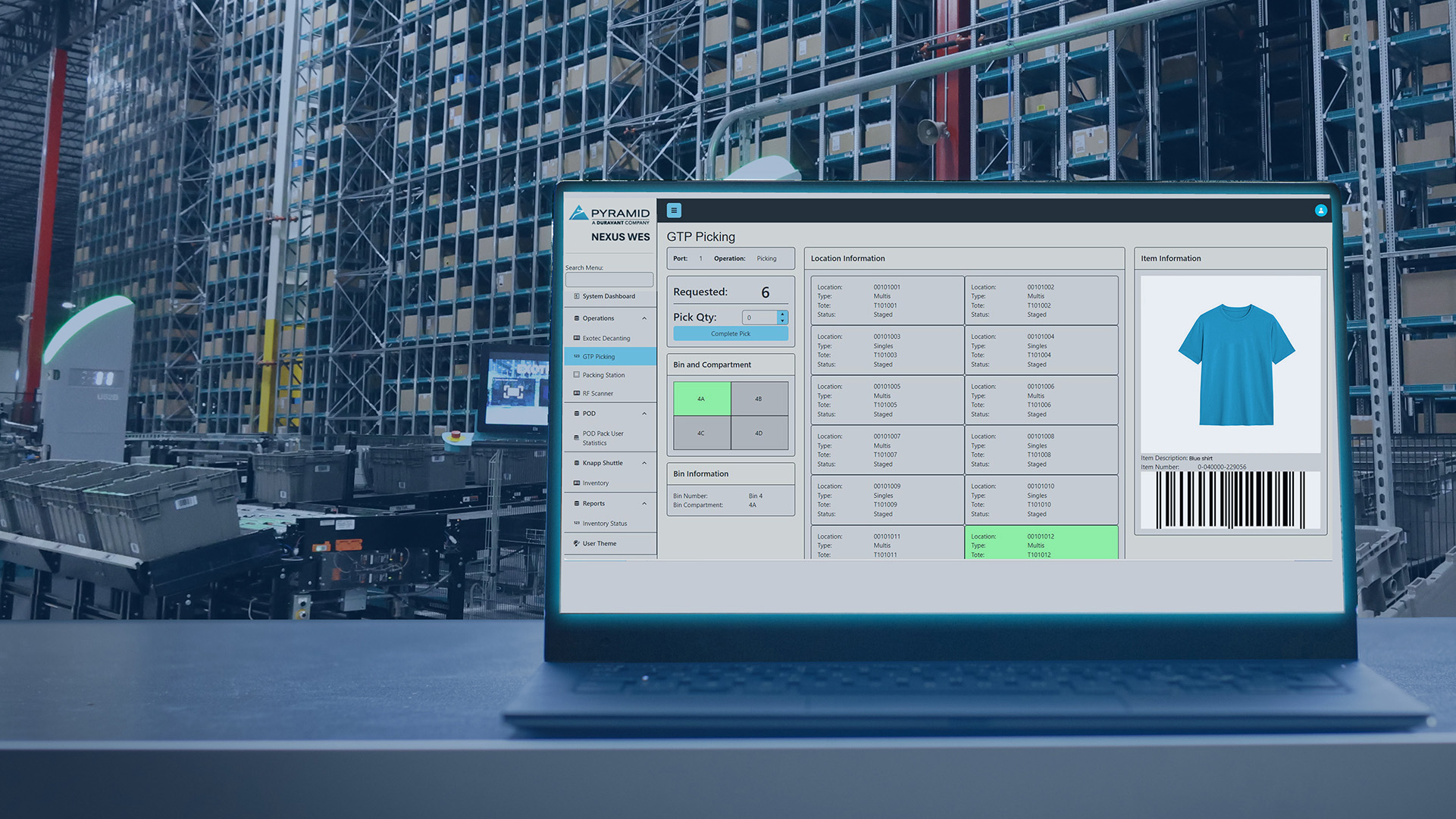Open Exotec Decanting menu item
This screenshot has width=1456, height=819.
(610, 338)
